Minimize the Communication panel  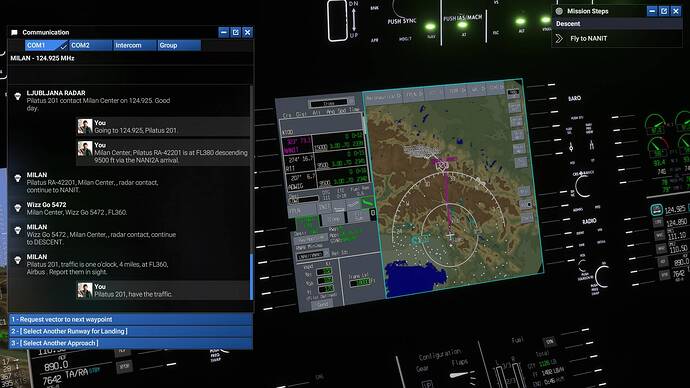pos(224,32)
